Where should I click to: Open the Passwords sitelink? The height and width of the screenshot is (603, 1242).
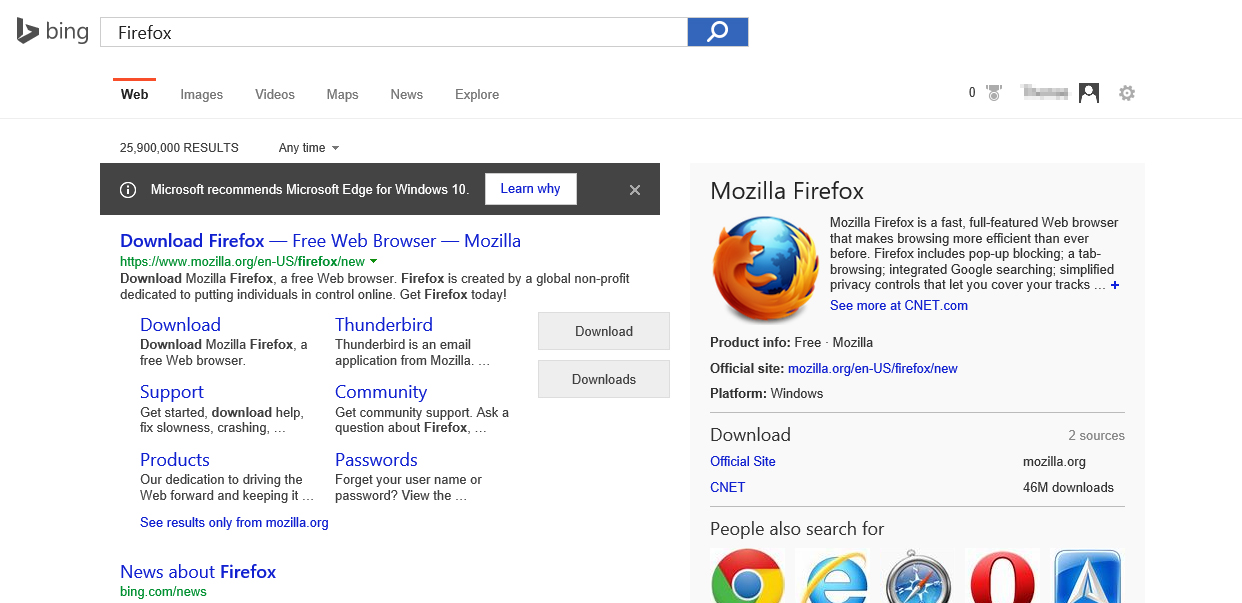[x=376, y=460]
